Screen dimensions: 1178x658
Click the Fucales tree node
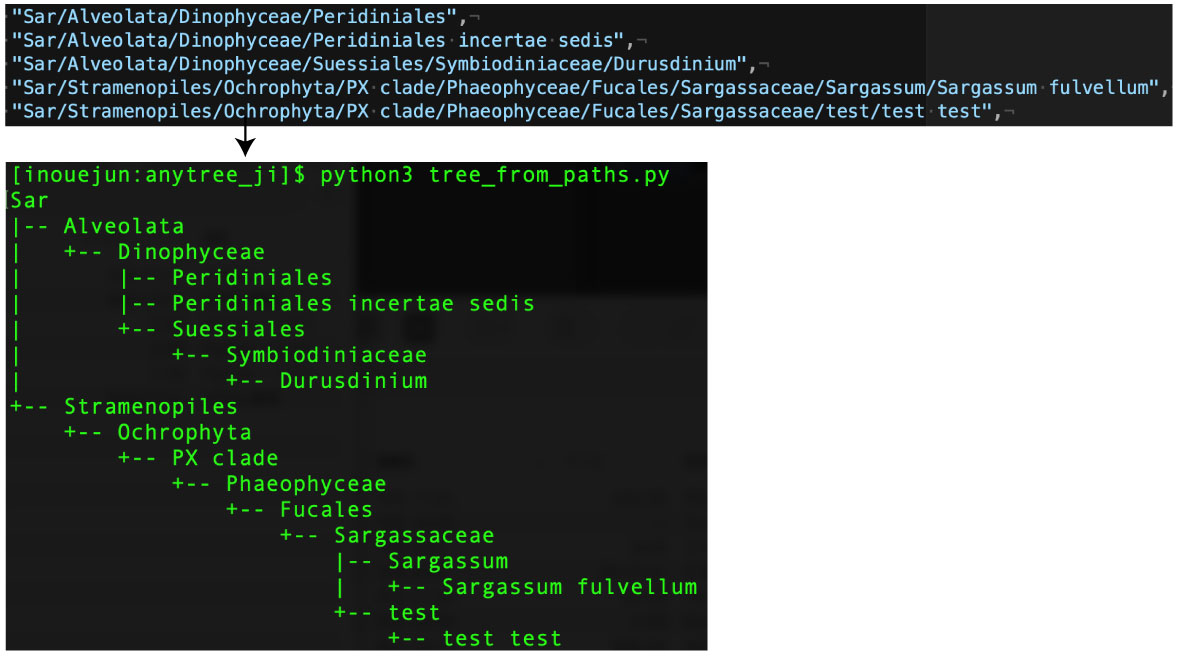click(326, 510)
